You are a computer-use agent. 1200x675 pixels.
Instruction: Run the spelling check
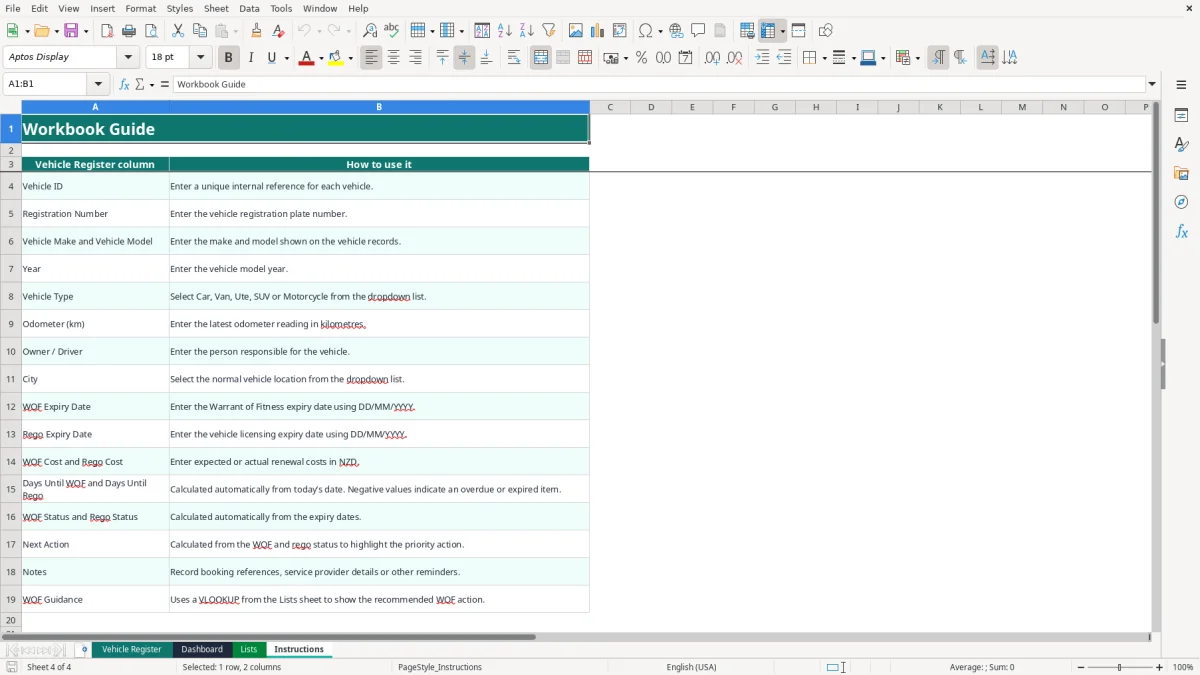[392, 31]
